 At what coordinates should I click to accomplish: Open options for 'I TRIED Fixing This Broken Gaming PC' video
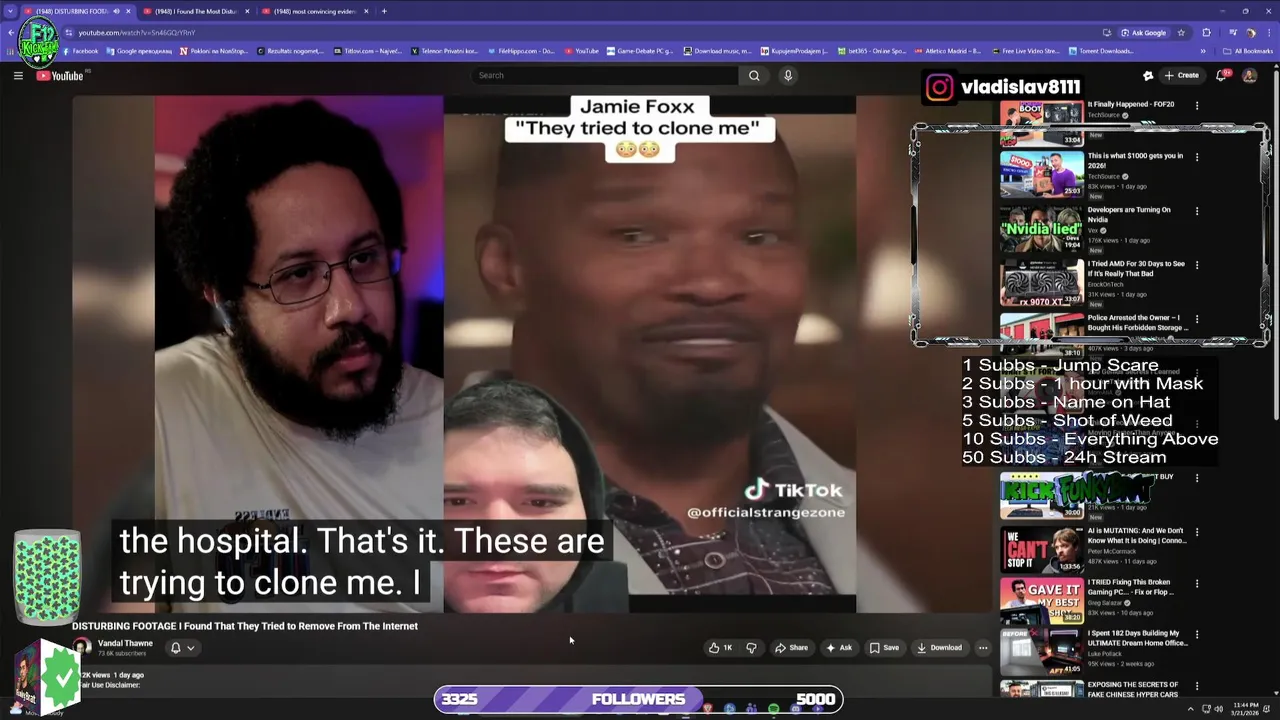(1197, 583)
